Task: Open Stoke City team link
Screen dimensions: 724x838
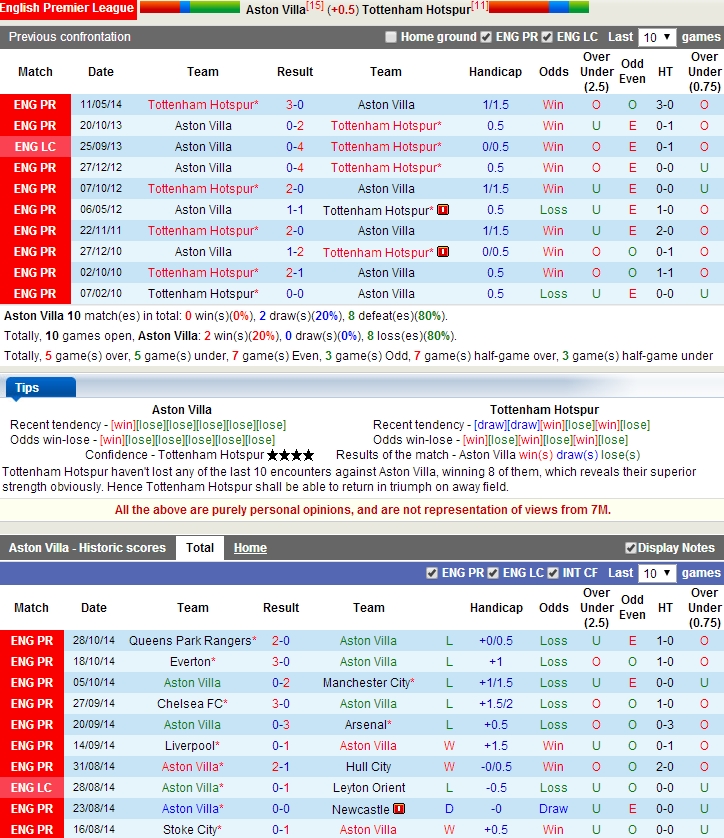Action: pos(190,829)
